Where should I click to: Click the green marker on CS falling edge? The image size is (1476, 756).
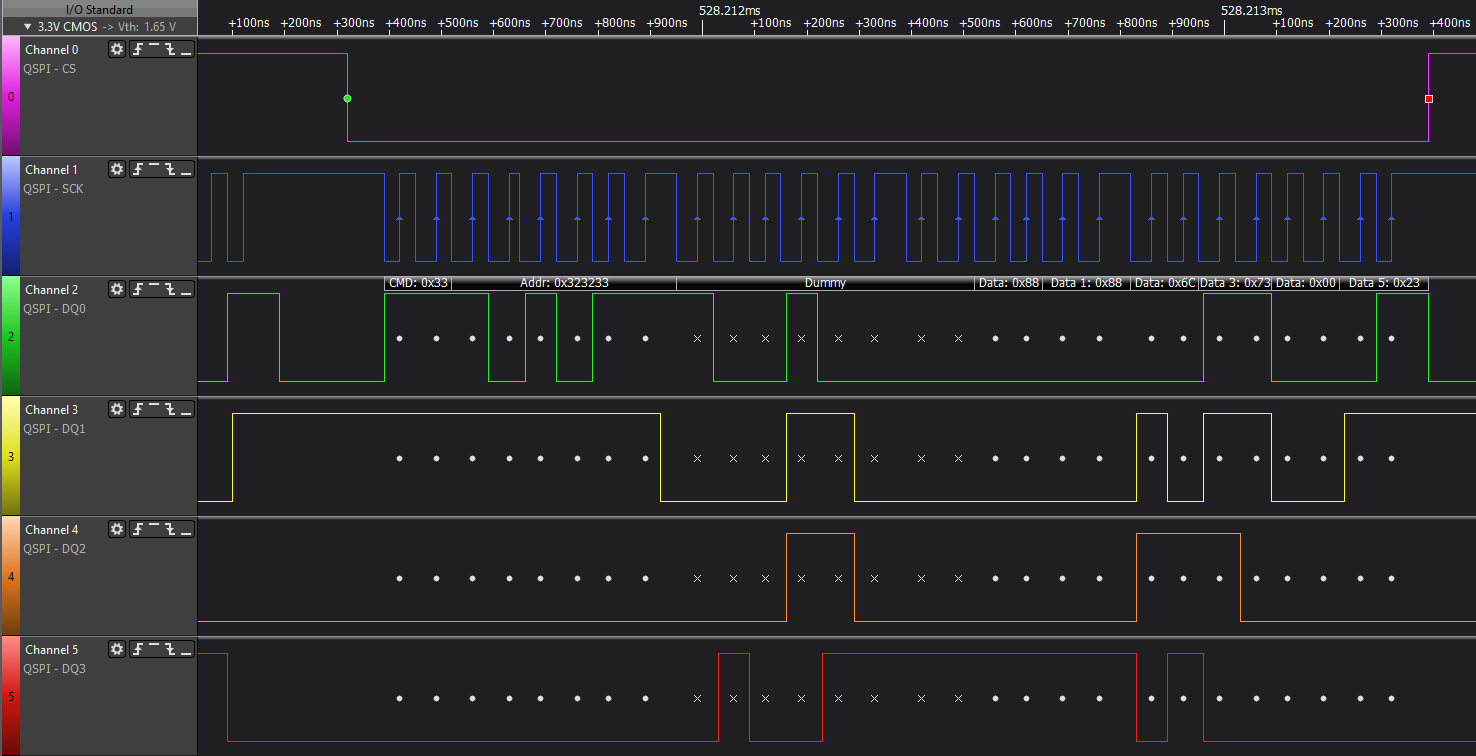click(347, 98)
